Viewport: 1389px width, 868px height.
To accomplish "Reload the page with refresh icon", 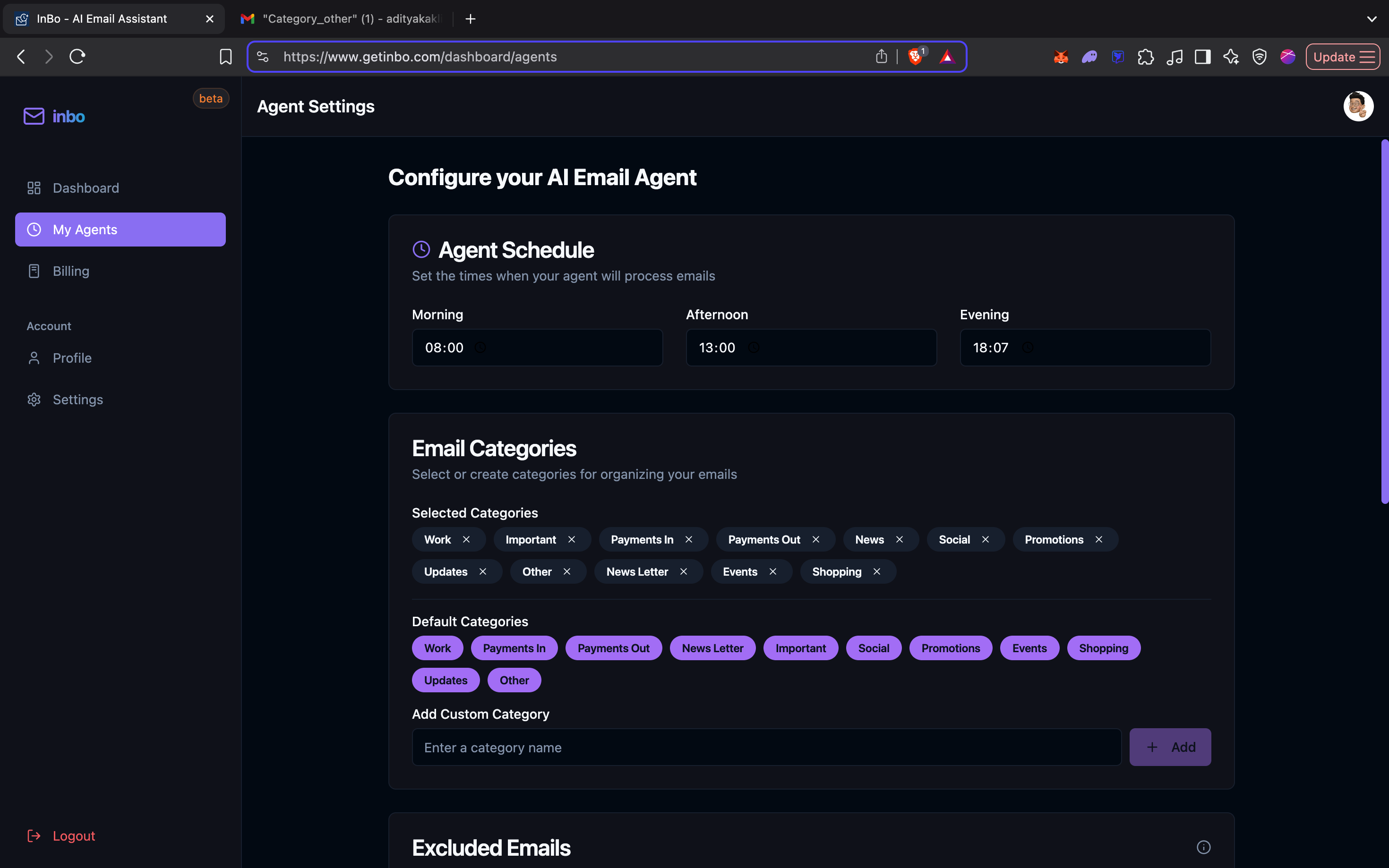I will (77, 56).
